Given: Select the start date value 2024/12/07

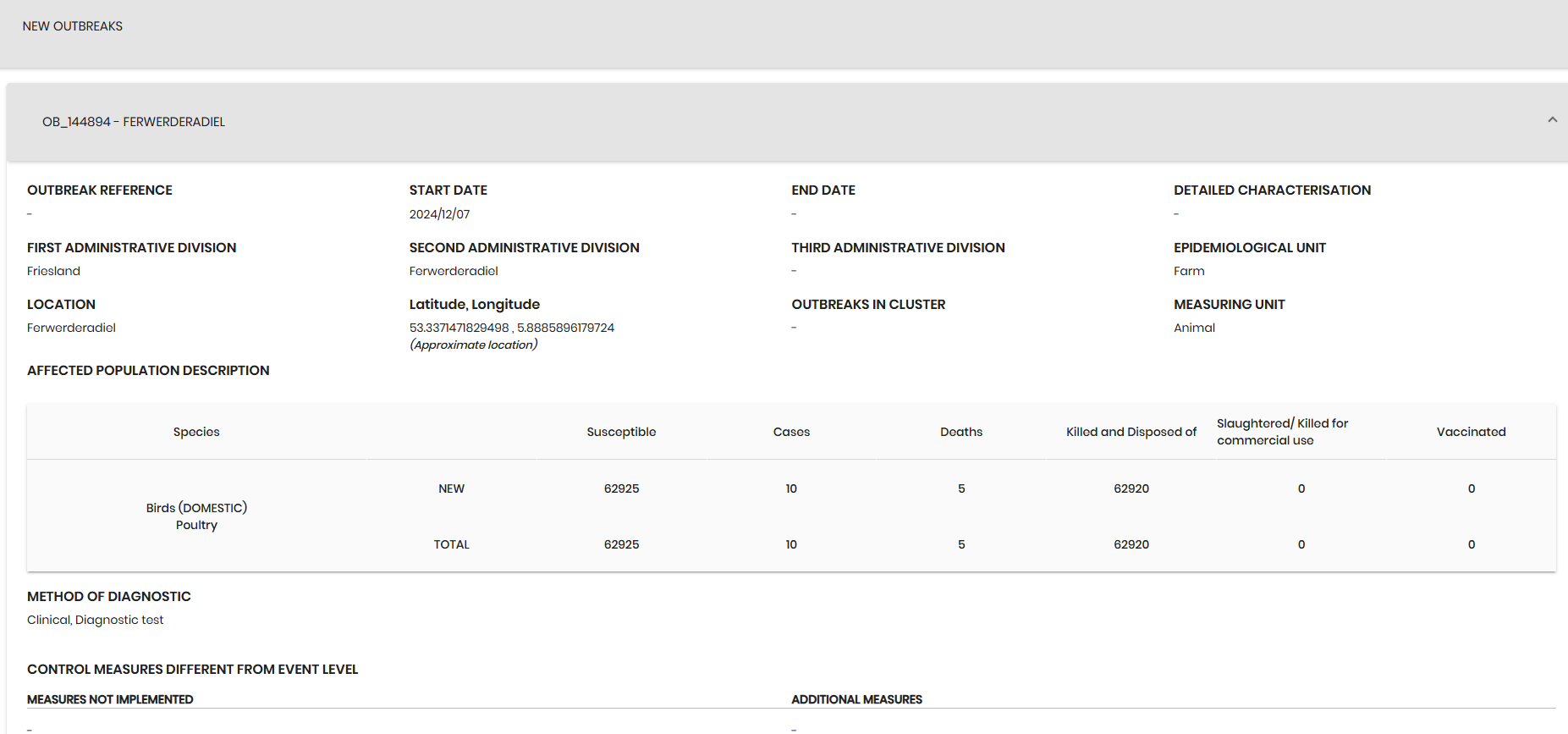Looking at the screenshot, I should [x=439, y=214].
